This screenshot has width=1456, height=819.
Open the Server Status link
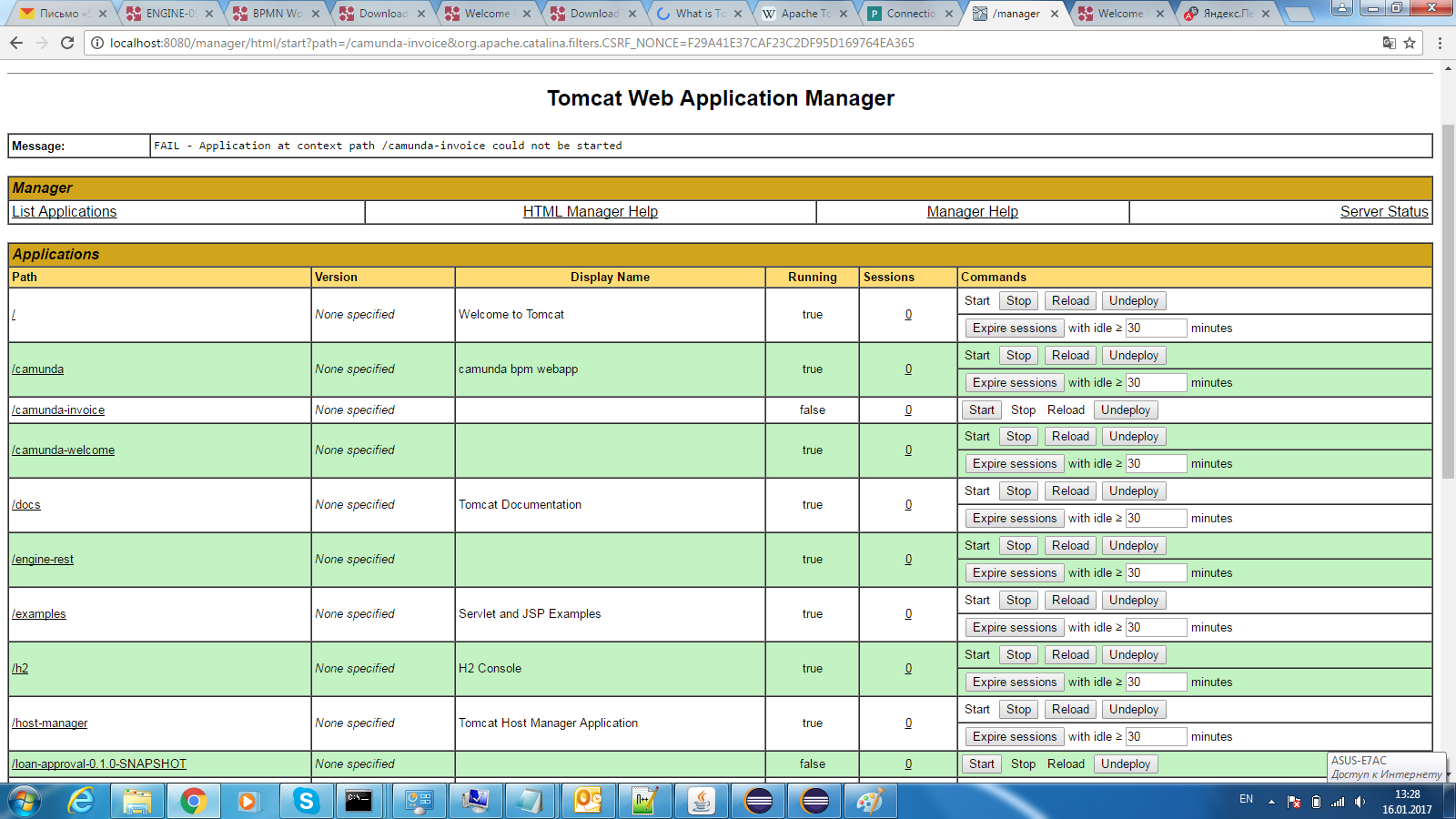pyautogui.click(x=1384, y=211)
